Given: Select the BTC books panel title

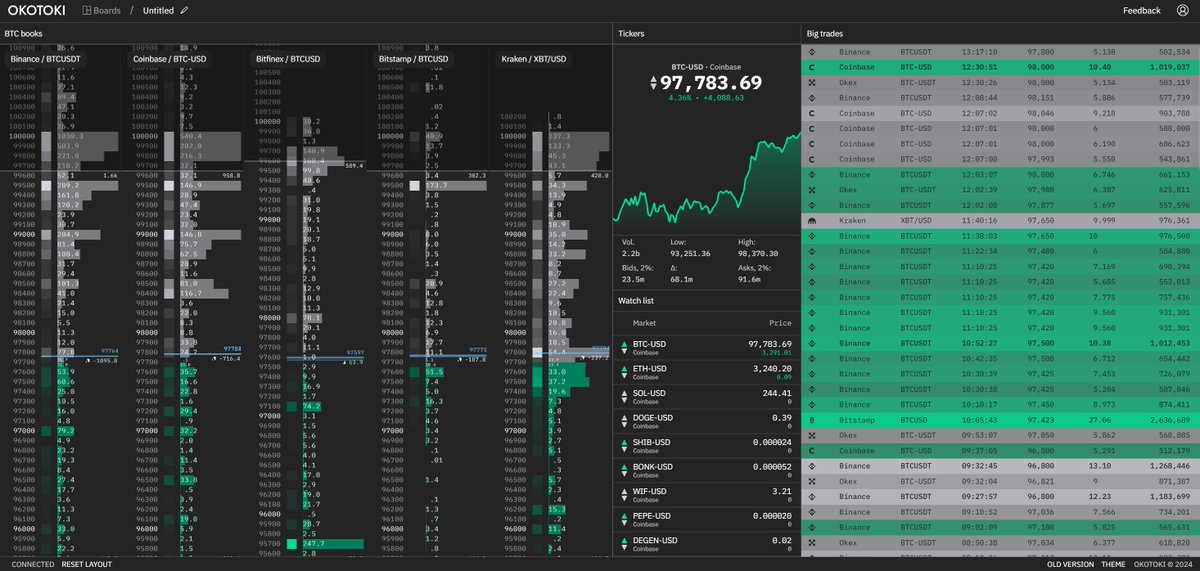Looking at the screenshot, I should click(24, 33).
